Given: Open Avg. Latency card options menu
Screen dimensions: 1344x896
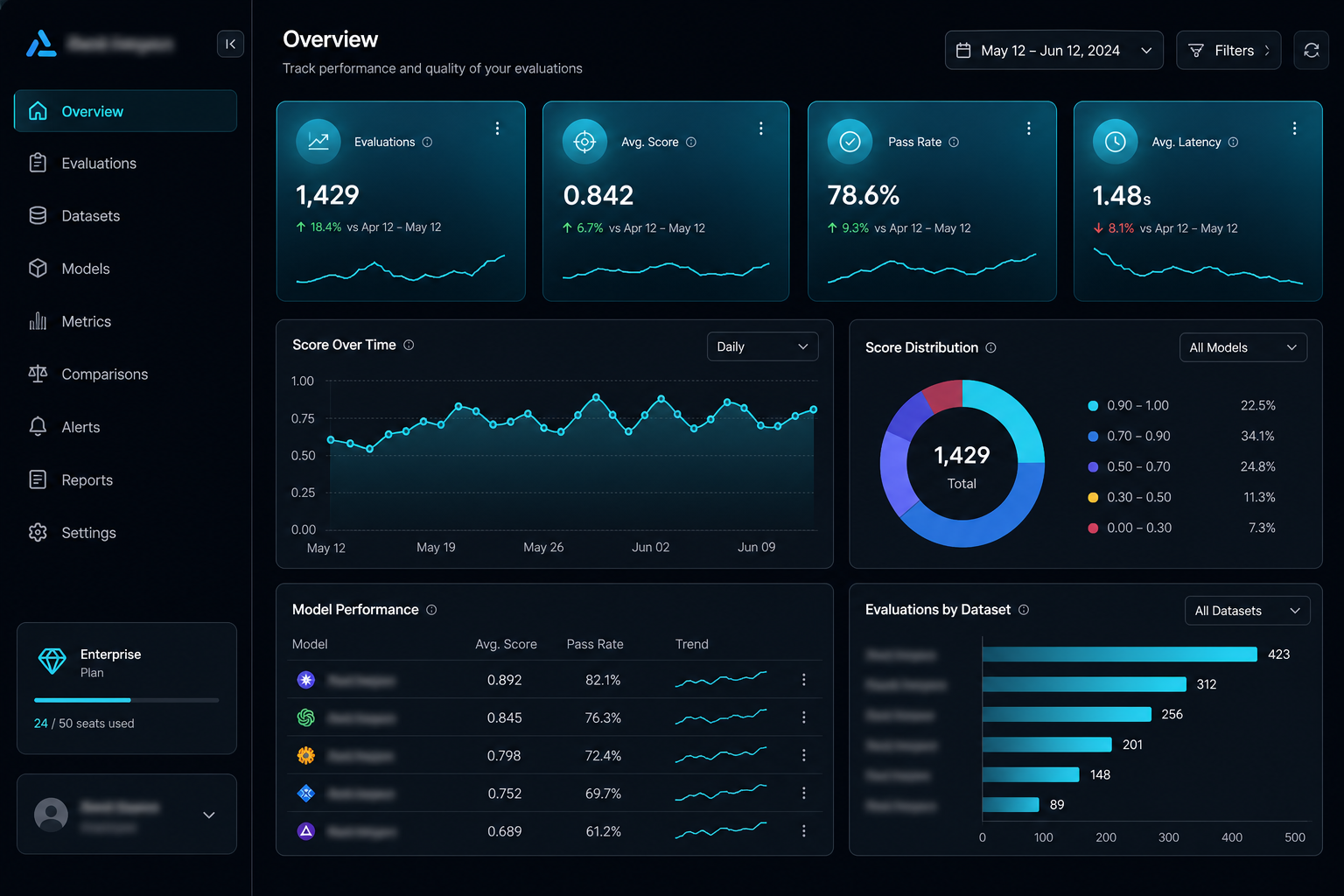Looking at the screenshot, I should pyautogui.click(x=1294, y=129).
